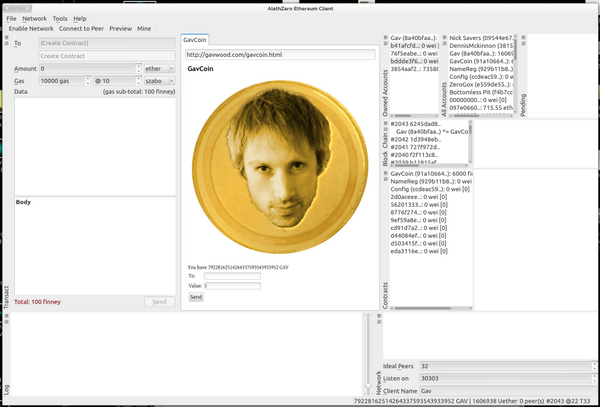Select GavCoin (91a10664..) in Contracts list
The image size is (600, 407).
click(x=431, y=173)
